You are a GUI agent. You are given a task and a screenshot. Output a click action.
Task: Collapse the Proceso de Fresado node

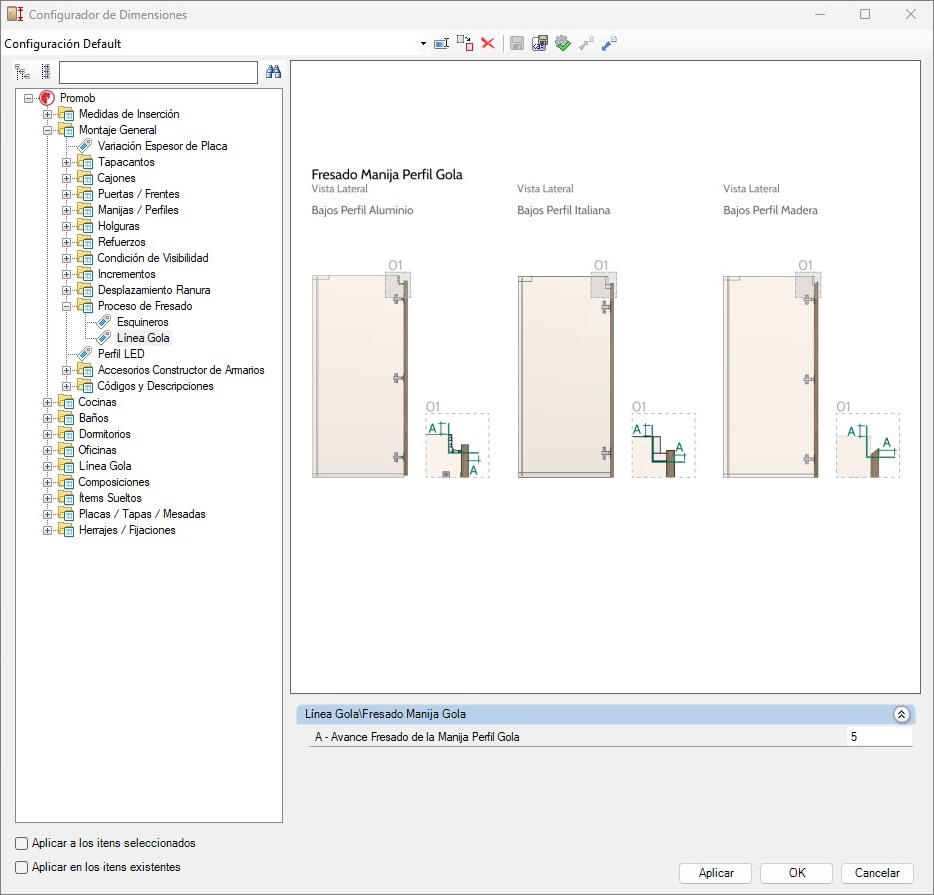[66, 306]
